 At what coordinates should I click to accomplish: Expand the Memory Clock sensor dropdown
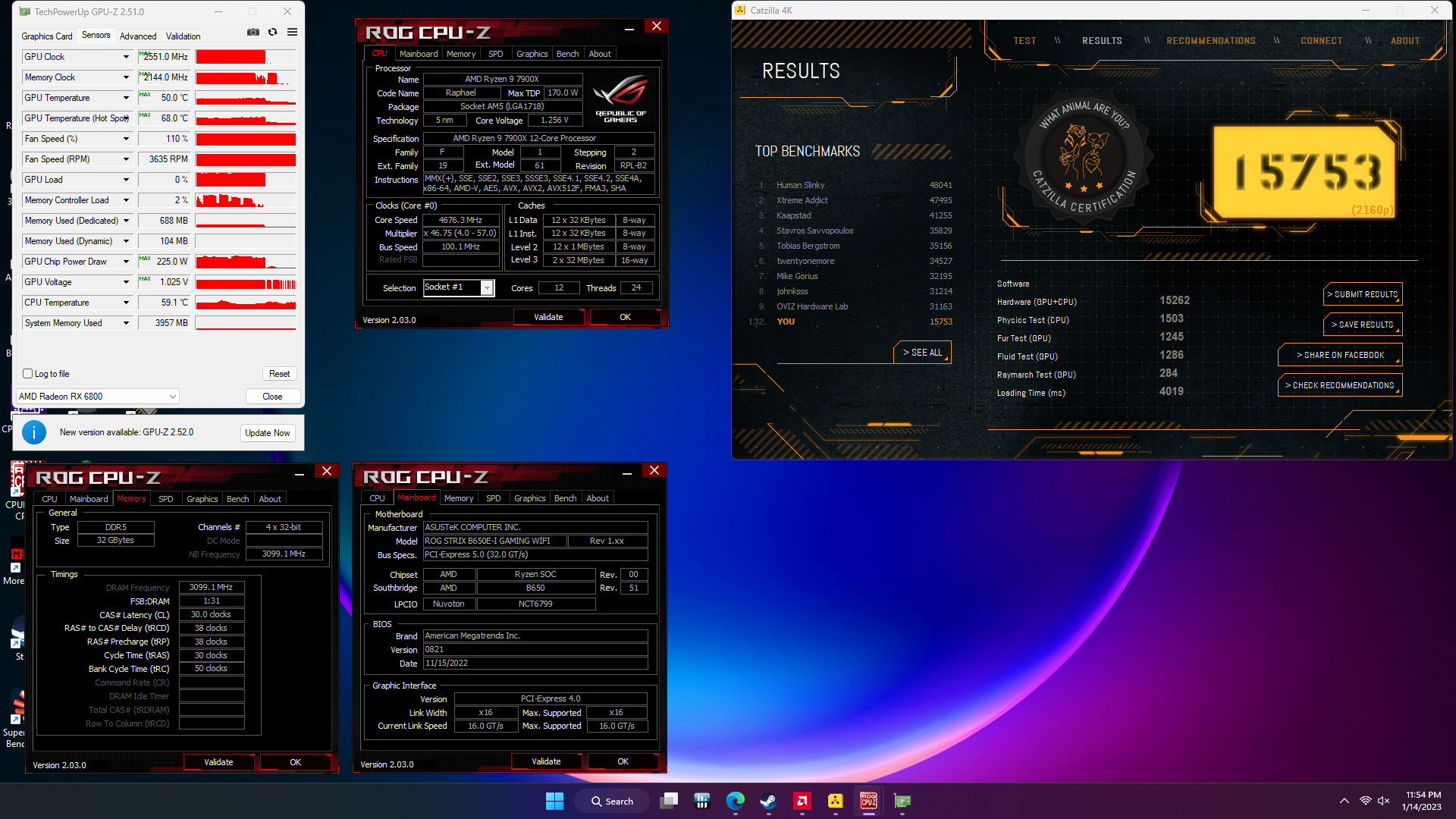(126, 77)
